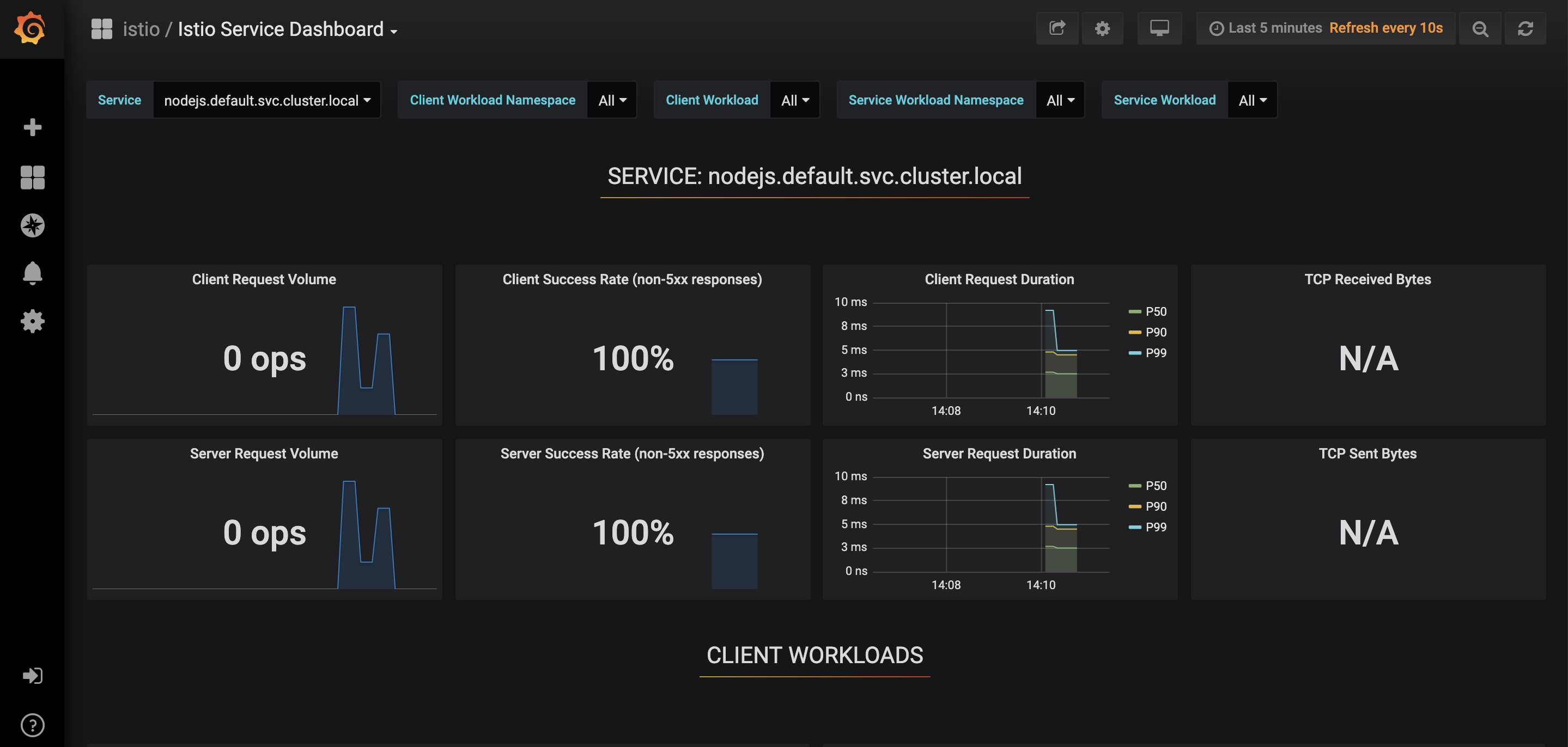Screen dimensions: 1568x747
Task: Click the 0 ops value in Server Request Volume
Action: click(264, 532)
